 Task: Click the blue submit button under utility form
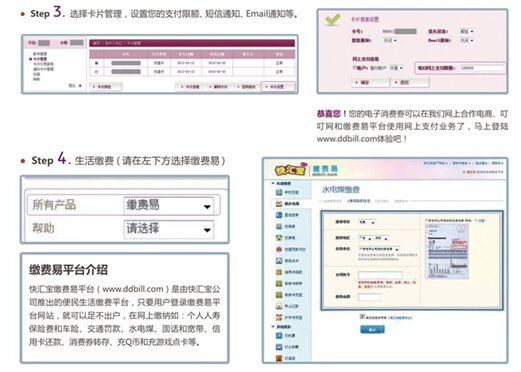click(372, 329)
